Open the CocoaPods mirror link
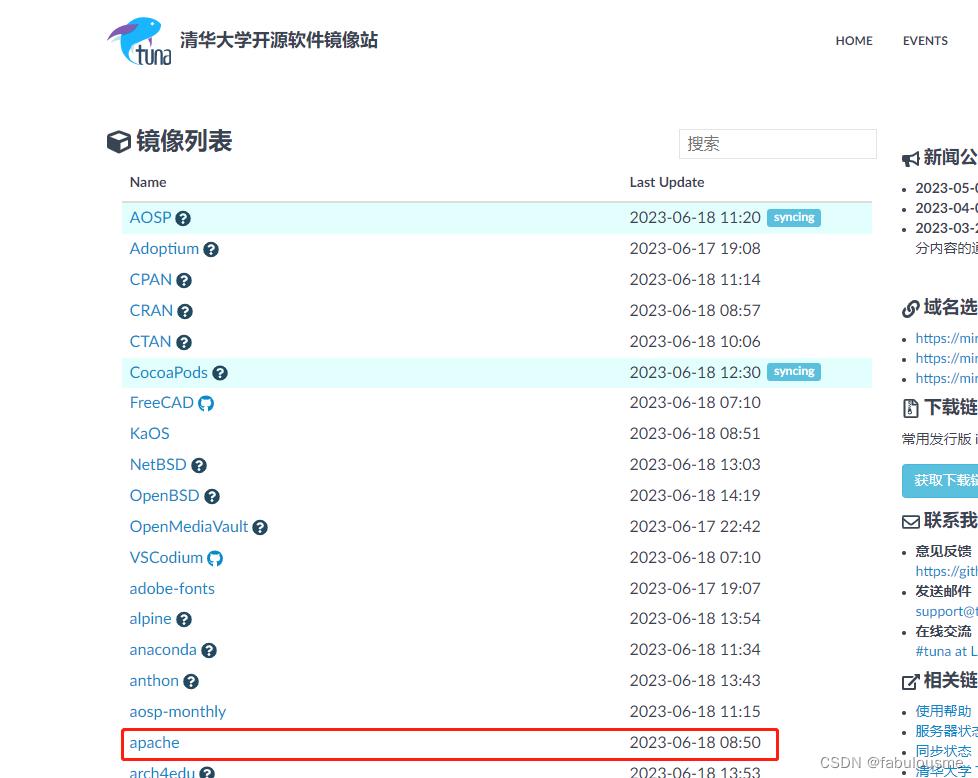 pos(168,372)
